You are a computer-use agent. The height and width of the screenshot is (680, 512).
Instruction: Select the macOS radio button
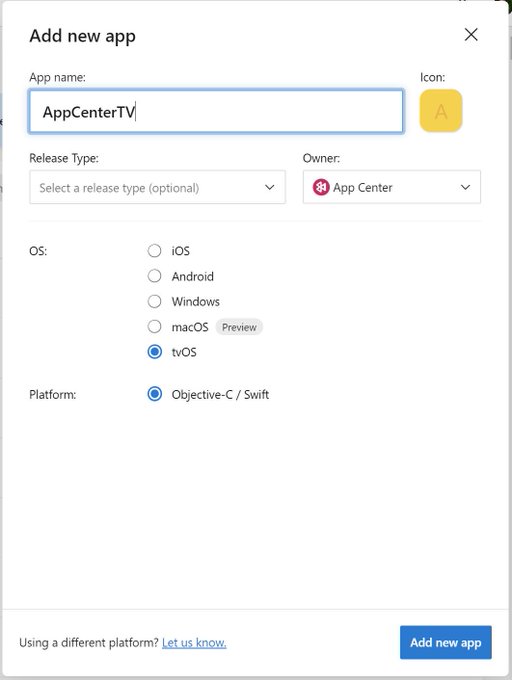click(x=154, y=326)
